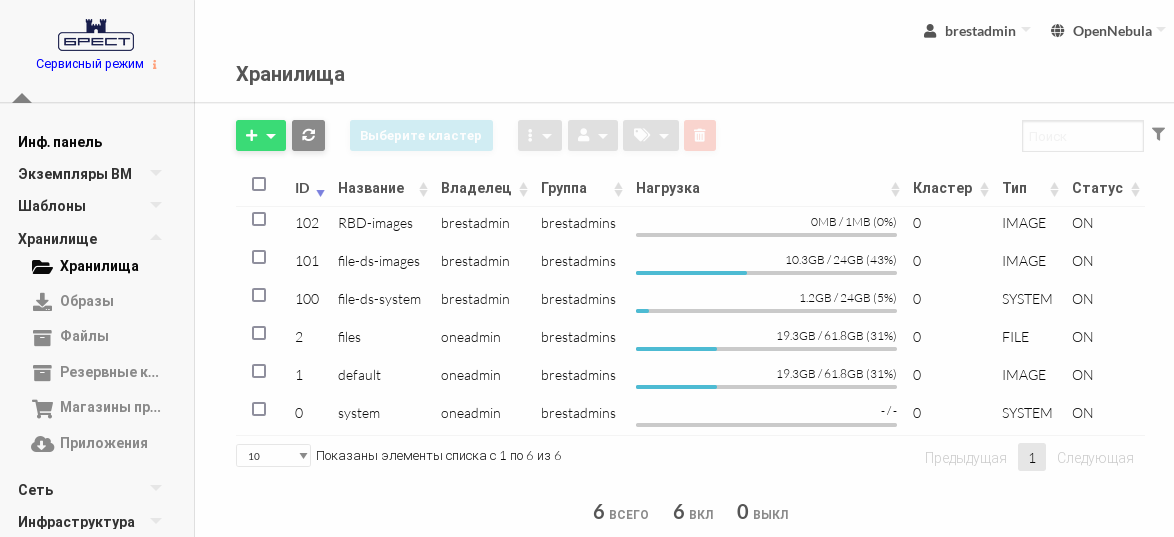Go to Инф. панель dashboard
The width and height of the screenshot is (1174, 537).
pyautogui.click(x=60, y=142)
